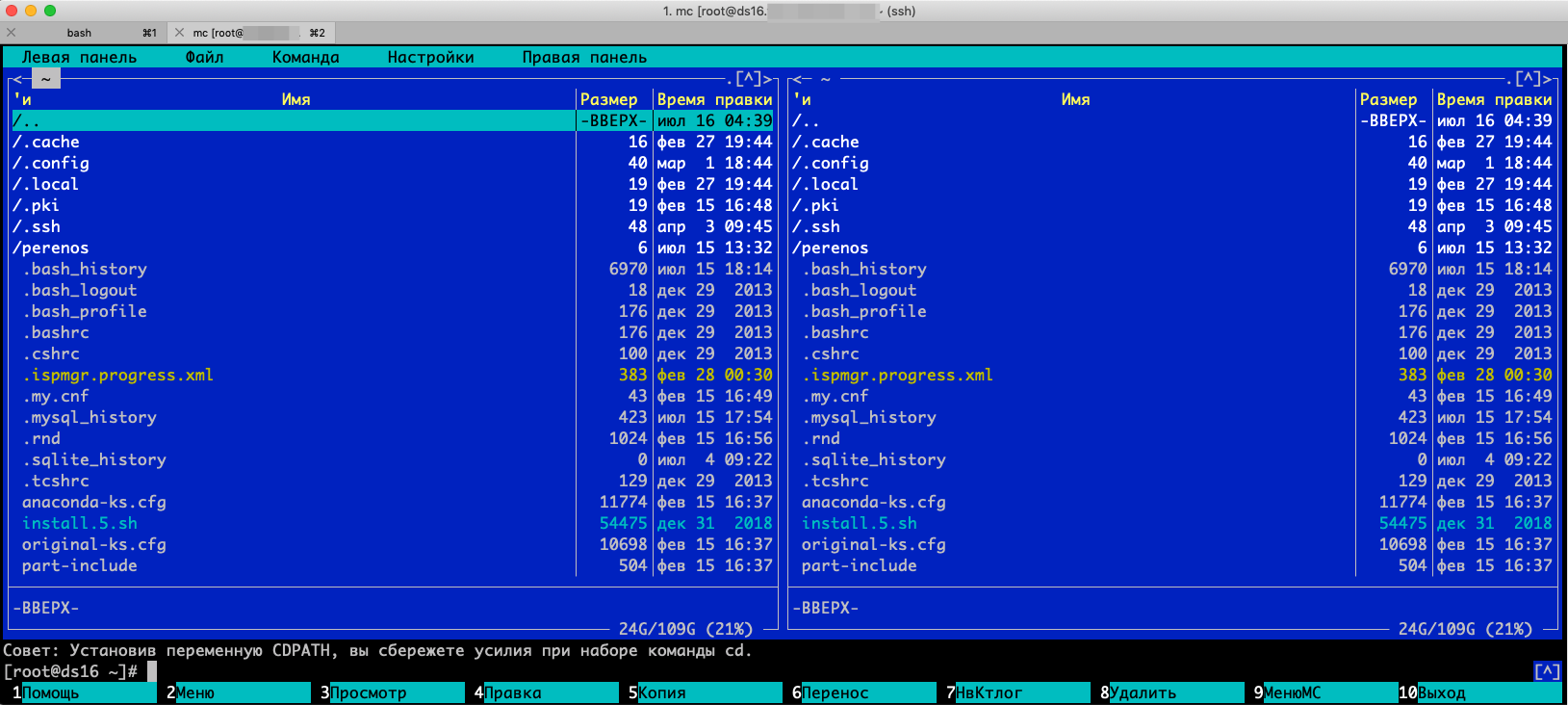This screenshot has width=1568, height=705.
Task: Click right panel history forward arrow
Action: (x=1548, y=79)
